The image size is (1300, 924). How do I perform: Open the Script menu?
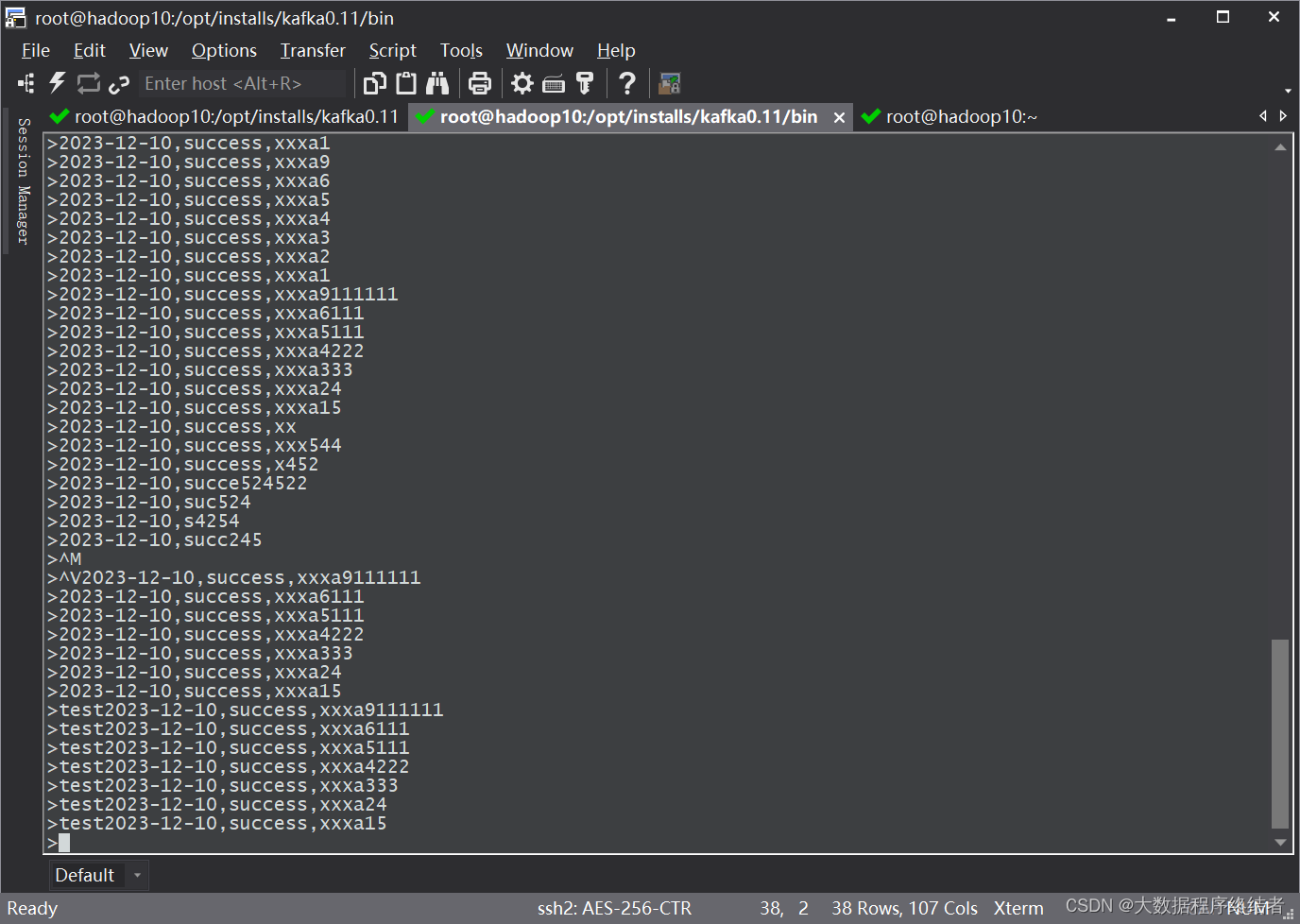pyautogui.click(x=392, y=50)
